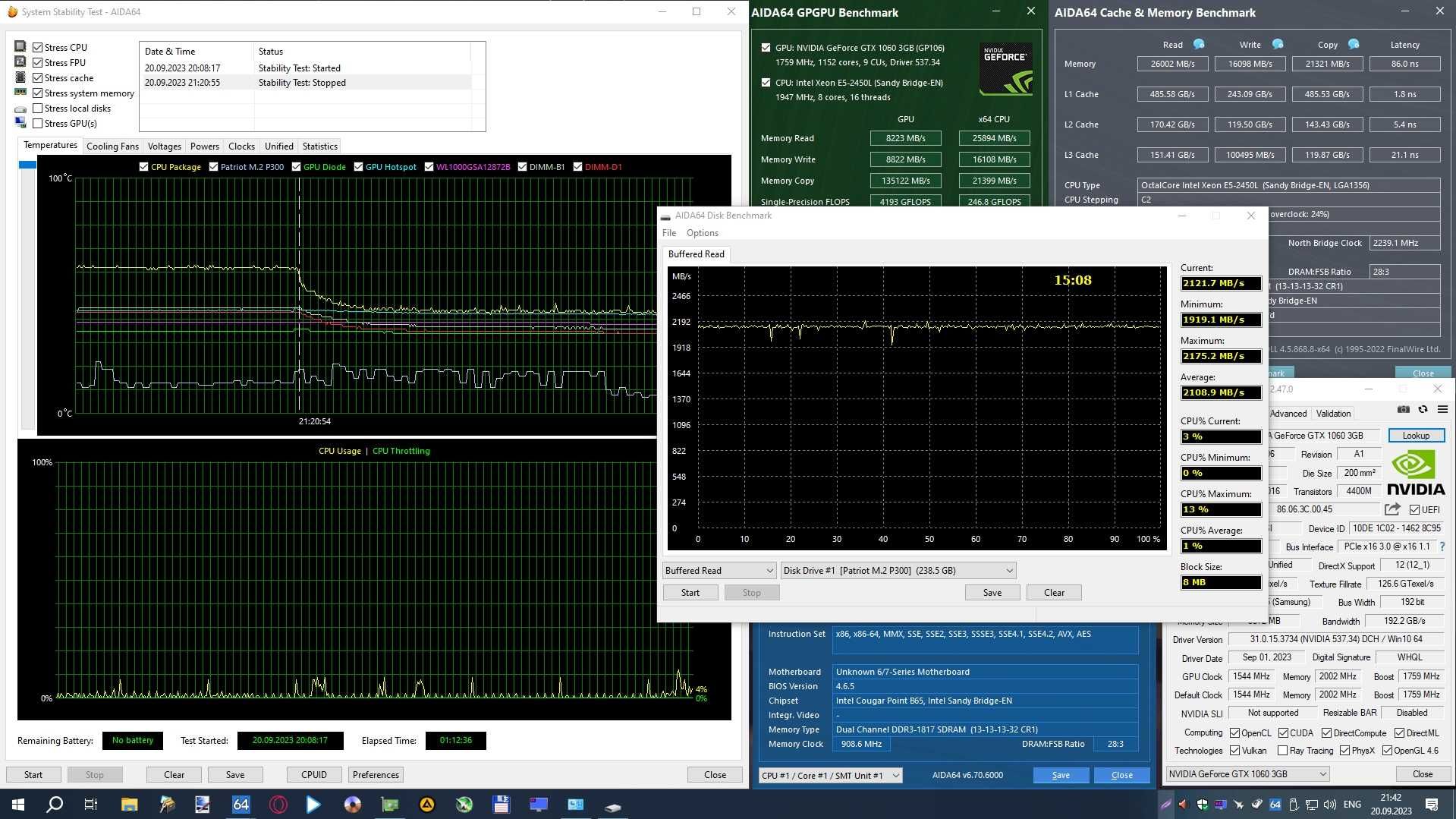This screenshot has width=1456, height=819.
Task: Open Disk Drive #1 Patriot M.2 P300 dropdown
Action: 898,570
